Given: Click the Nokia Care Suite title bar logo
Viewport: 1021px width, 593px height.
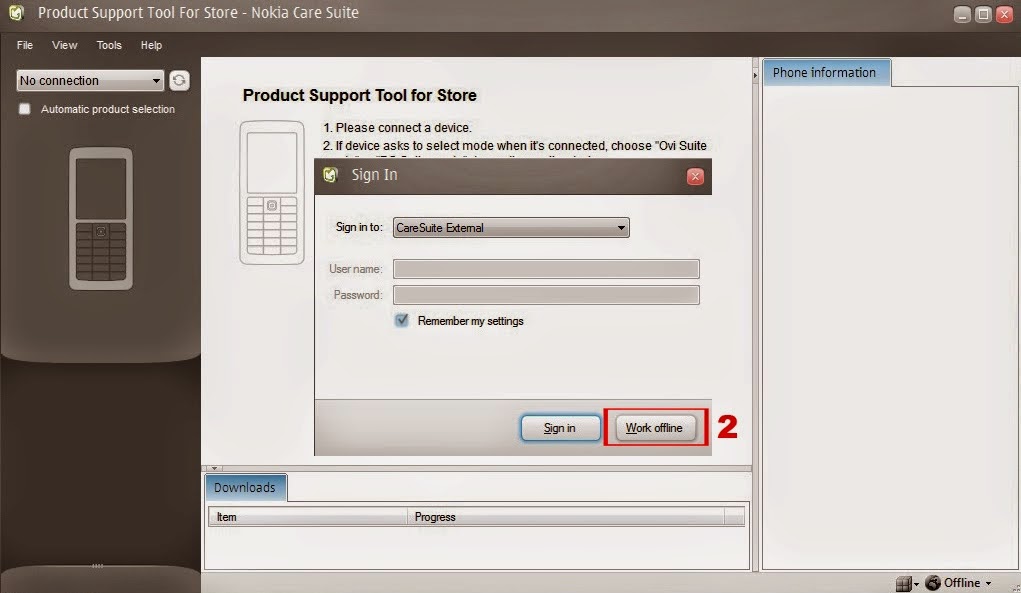Looking at the screenshot, I should 17,12.
